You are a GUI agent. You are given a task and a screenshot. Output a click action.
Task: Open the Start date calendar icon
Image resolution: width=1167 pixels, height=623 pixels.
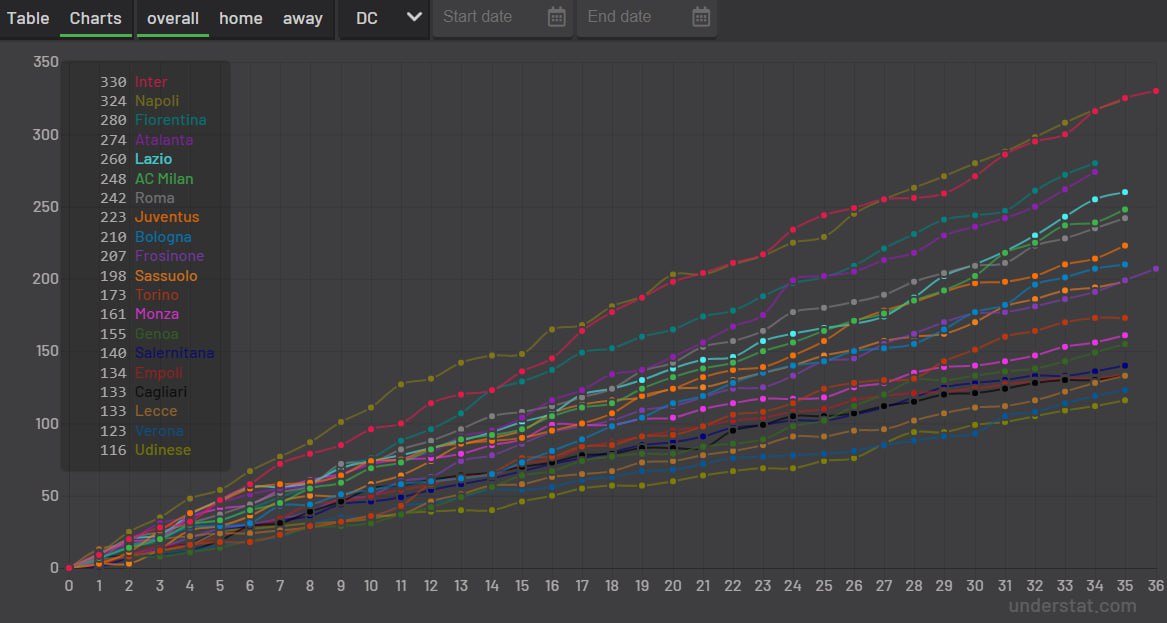pyautogui.click(x=557, y=17)
